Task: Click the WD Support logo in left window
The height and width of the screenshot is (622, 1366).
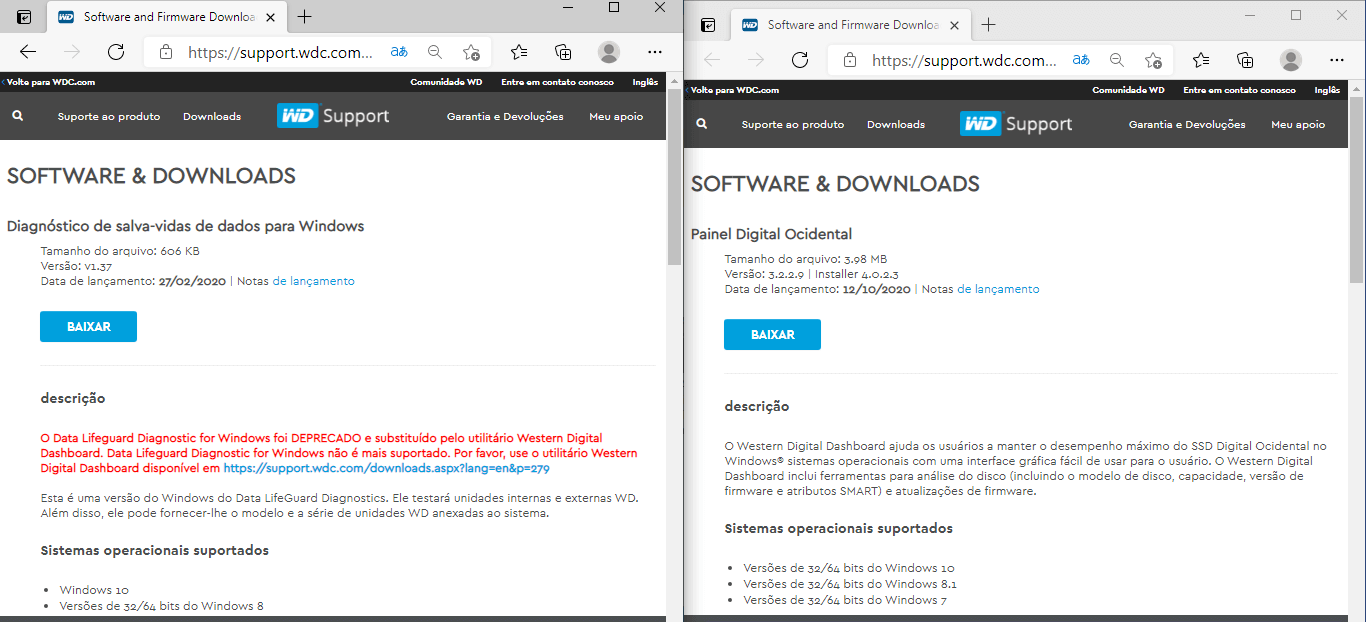Action: (333, 116)
